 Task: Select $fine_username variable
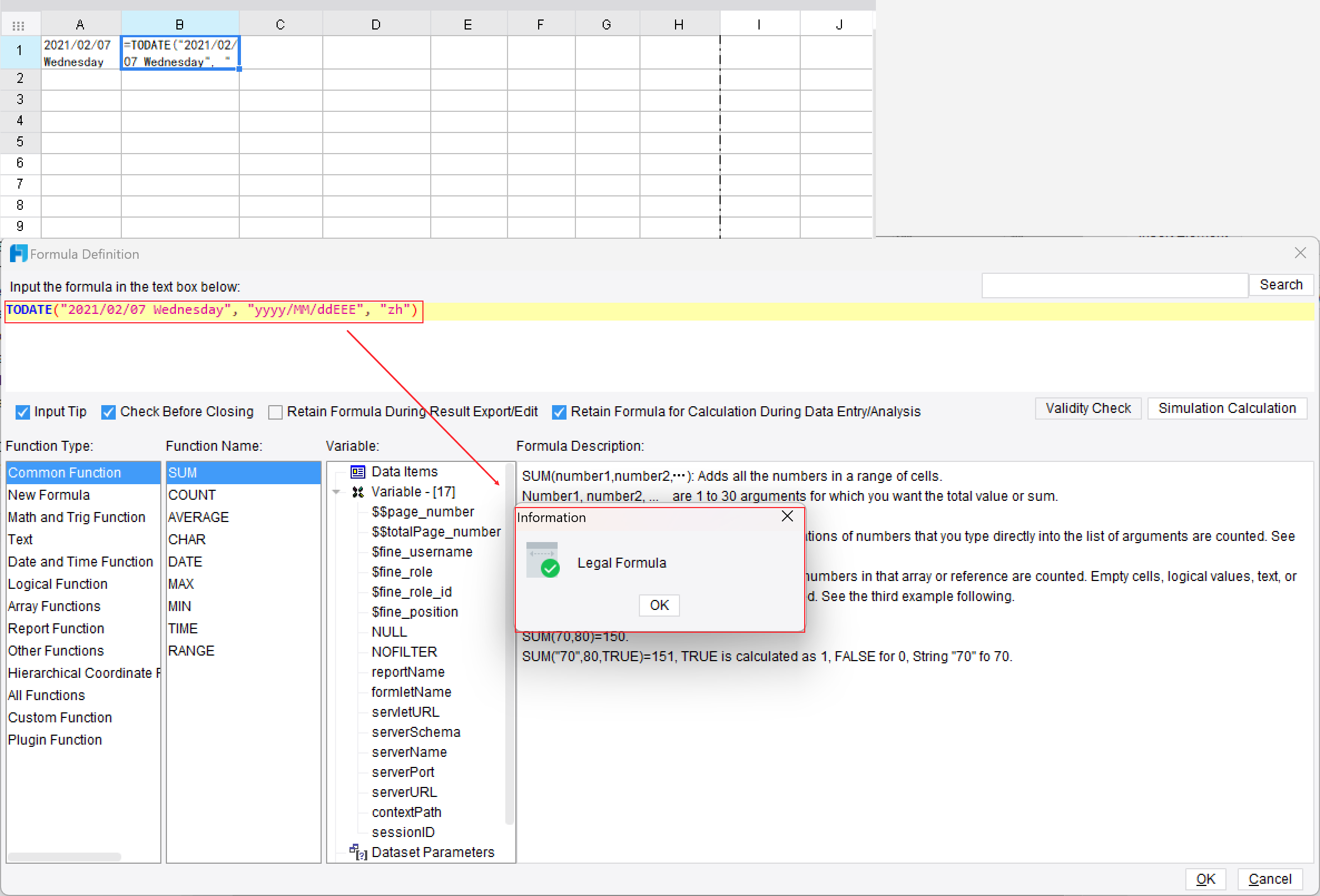click(422, 552)
